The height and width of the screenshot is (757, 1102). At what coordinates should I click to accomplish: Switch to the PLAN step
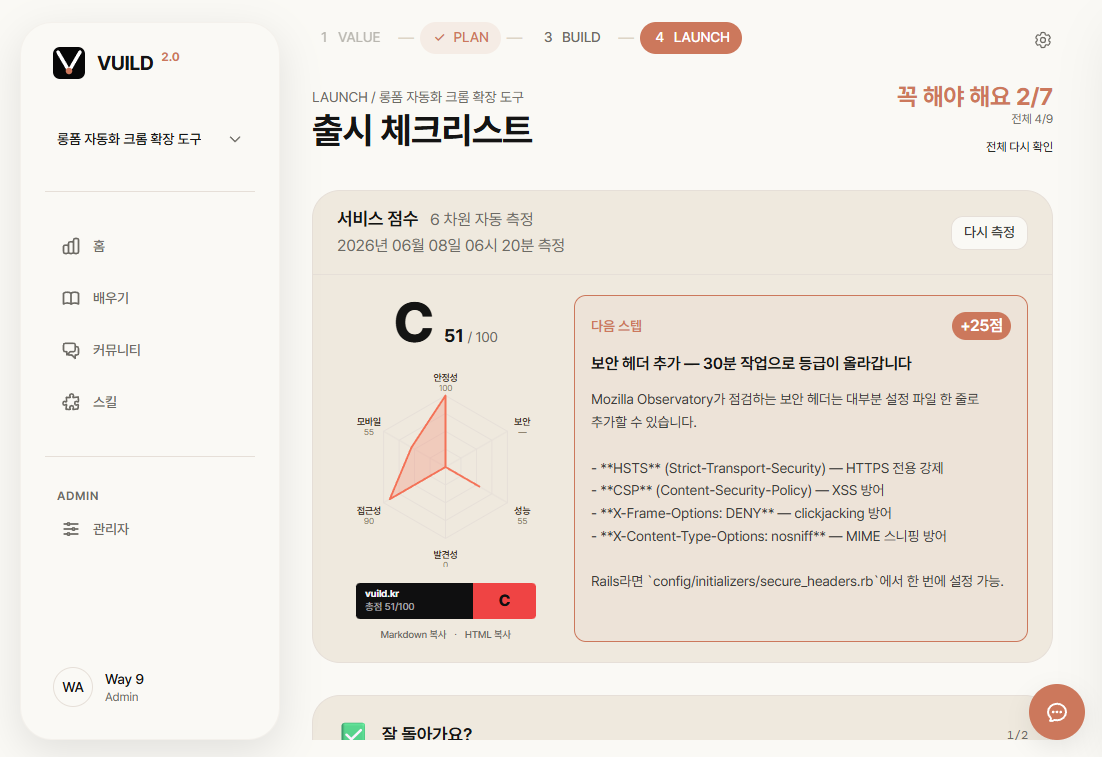[460, 37]
